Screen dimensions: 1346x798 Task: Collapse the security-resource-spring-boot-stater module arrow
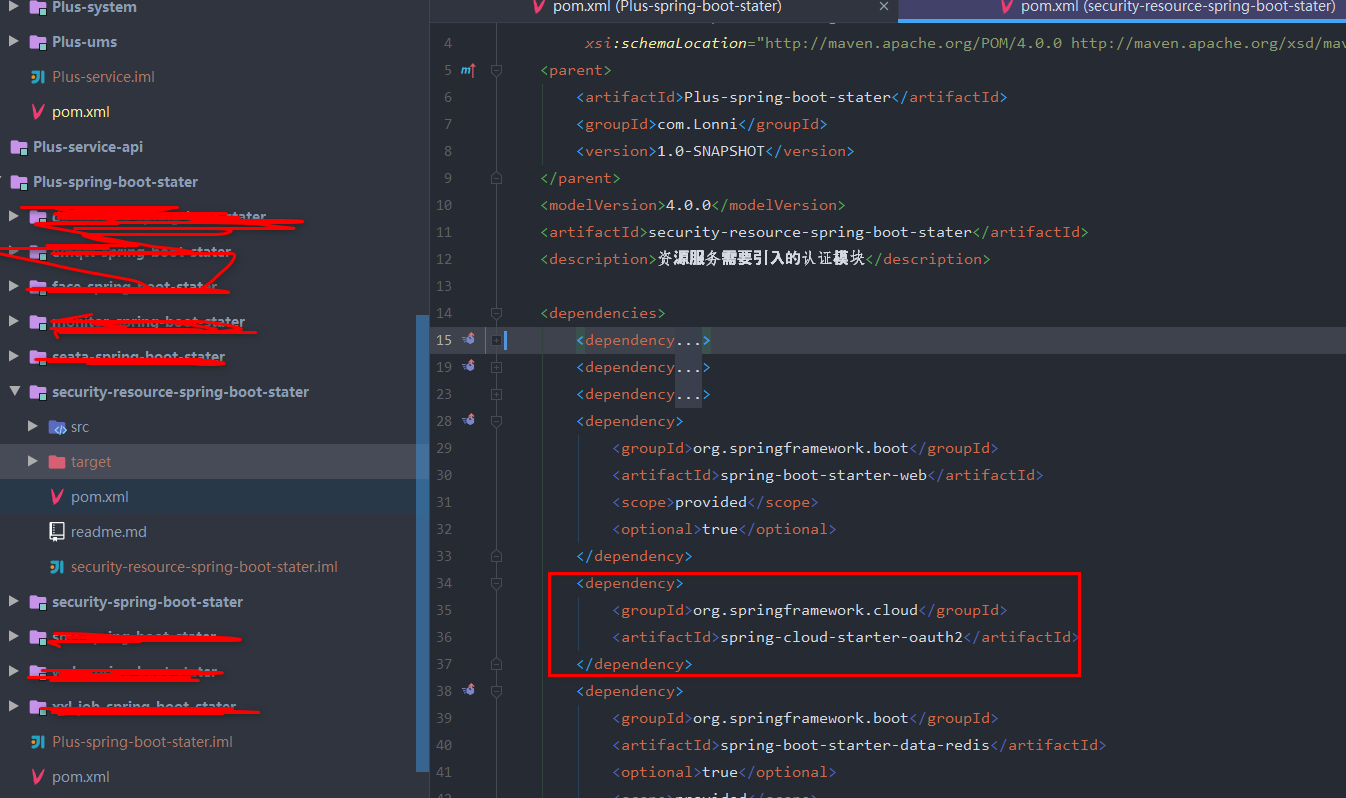pyautogui.click(x=13, y=392)
